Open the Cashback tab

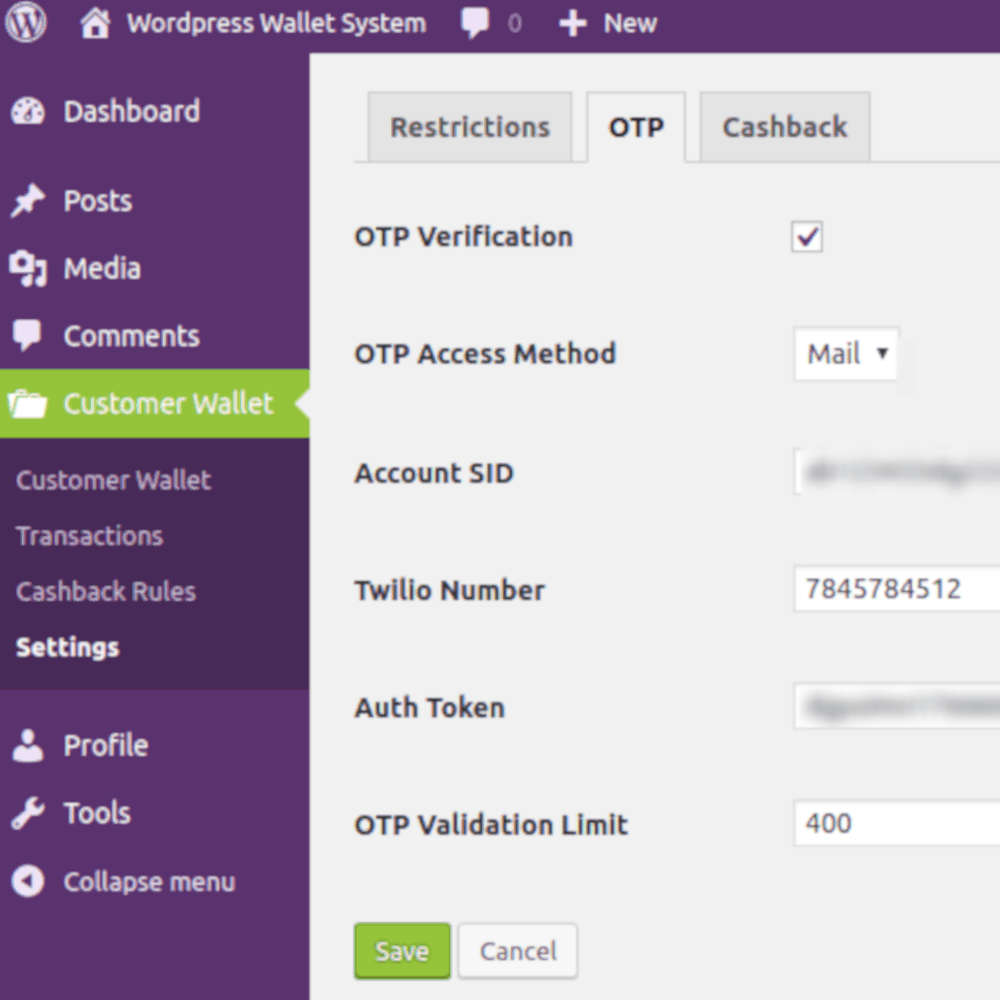(x=784, y=127)
